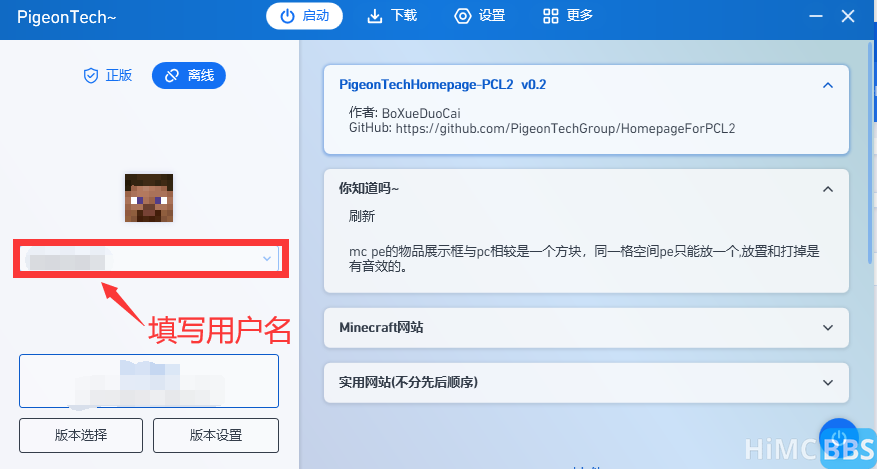Minimize the launcher window
Screen dimensions: 877x469
[x=816, y=16]
